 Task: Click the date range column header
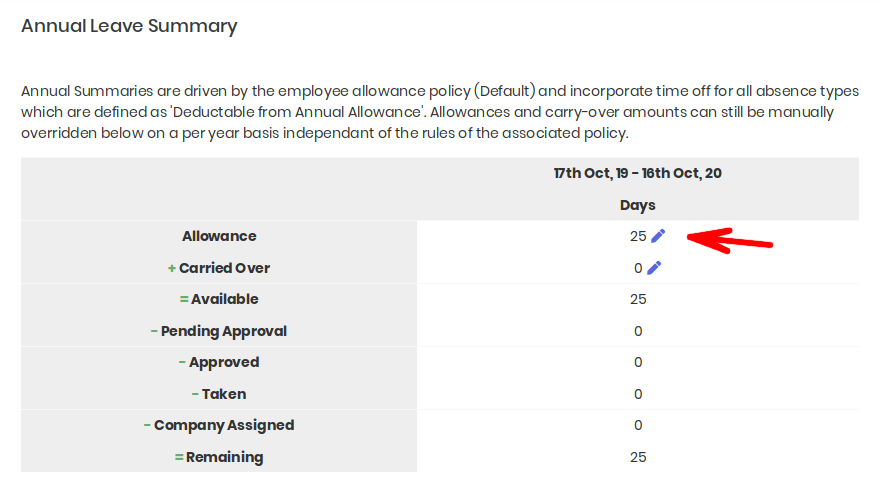click(637, 173)
